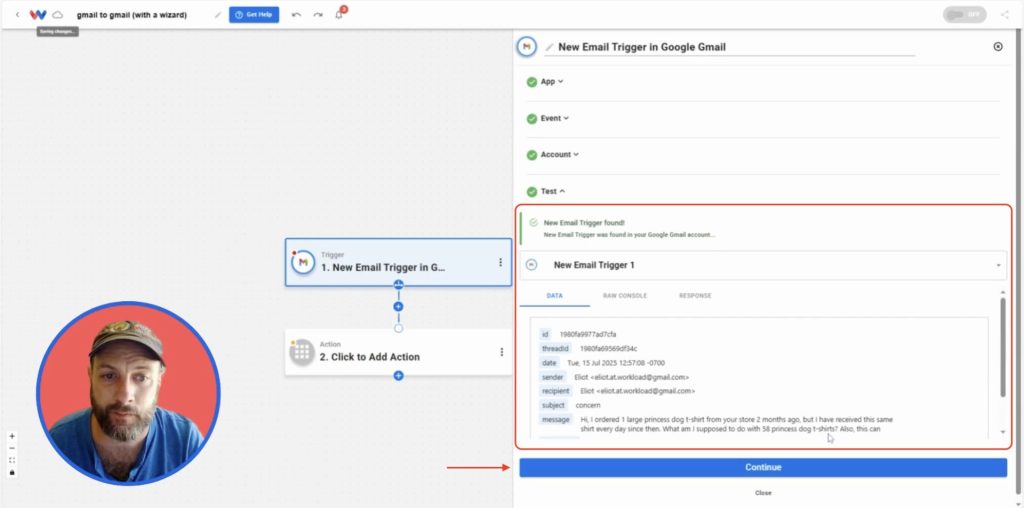The image size is (1024, 508).
Task: Click the share icon at top right
Action: [x=1004, y=14]
